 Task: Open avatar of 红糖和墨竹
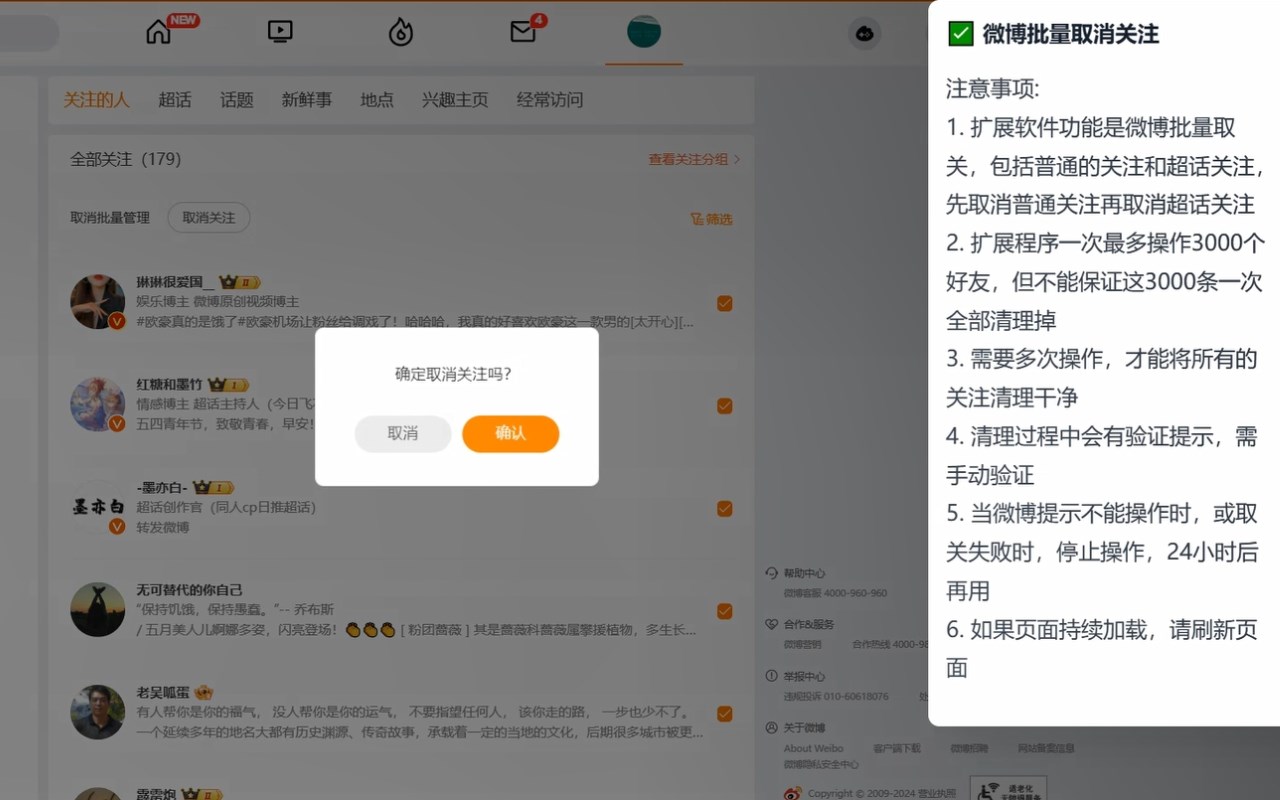coord(98,404)
